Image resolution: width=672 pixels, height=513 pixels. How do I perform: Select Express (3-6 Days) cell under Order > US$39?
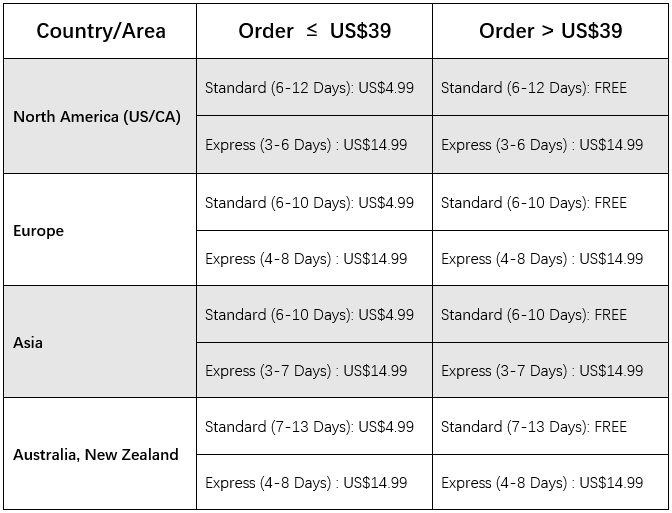point(550,144)
